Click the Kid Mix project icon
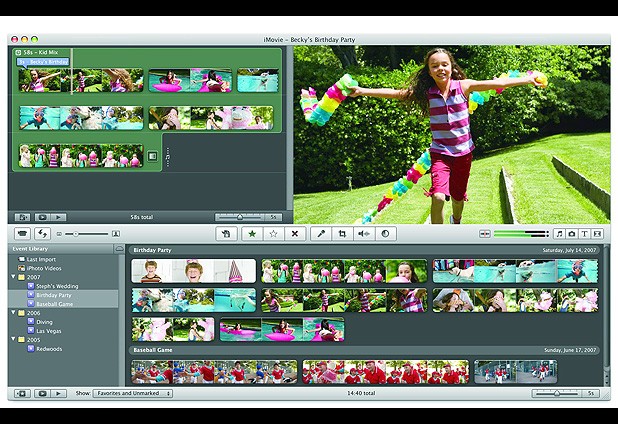The height and width of the screenshot is (424, 618). click(x=18, y=52)
